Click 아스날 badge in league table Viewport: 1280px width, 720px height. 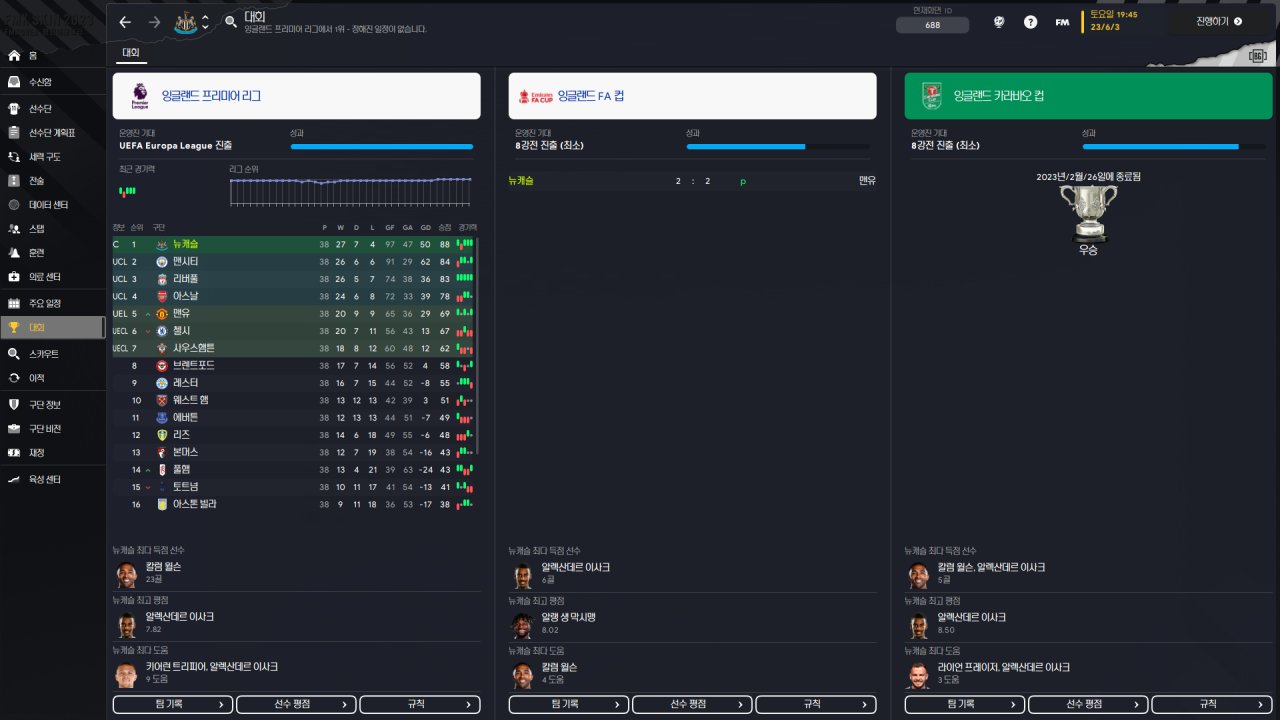click(x=162, y=296)
